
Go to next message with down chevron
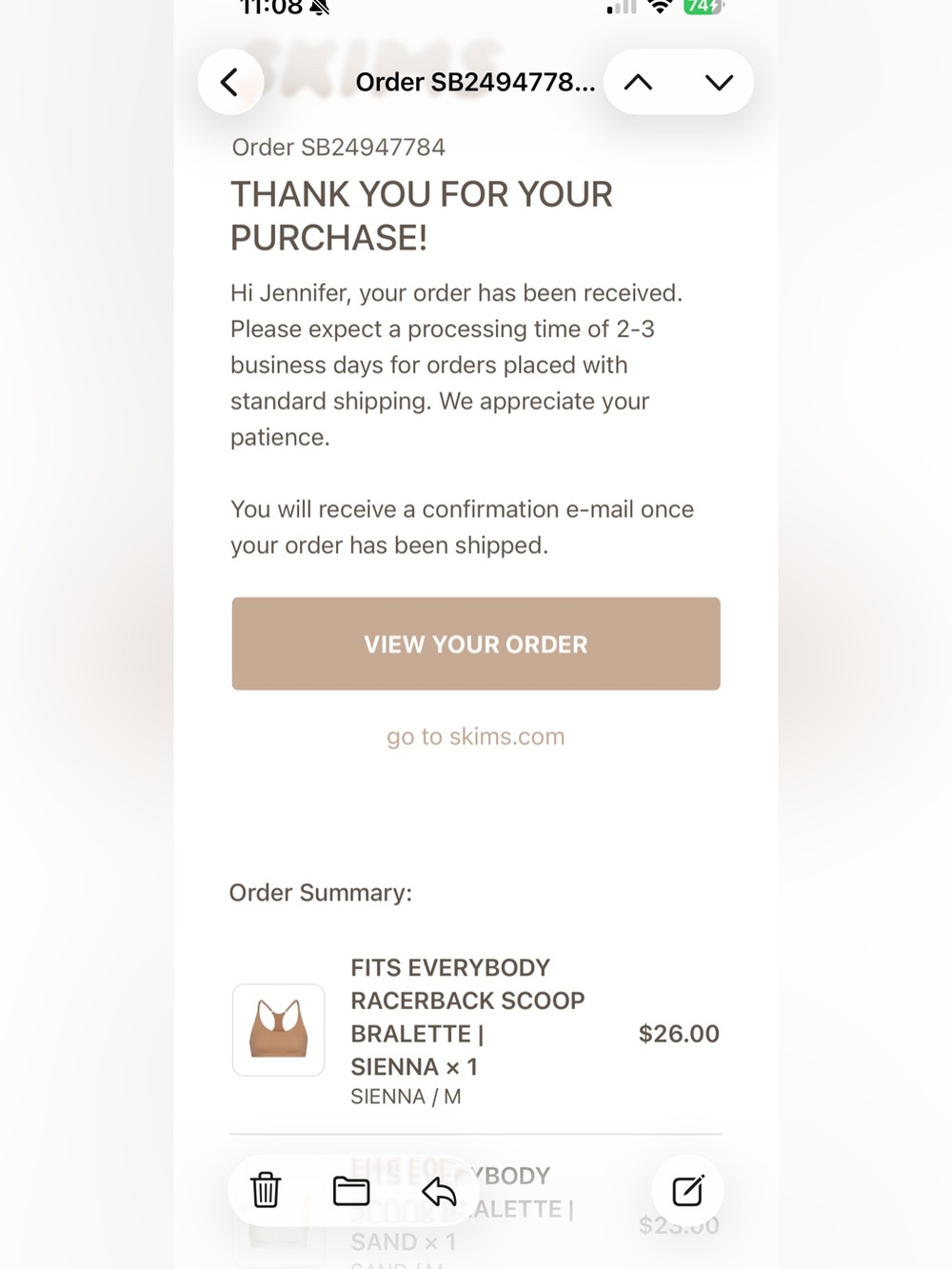pos(719,82)
